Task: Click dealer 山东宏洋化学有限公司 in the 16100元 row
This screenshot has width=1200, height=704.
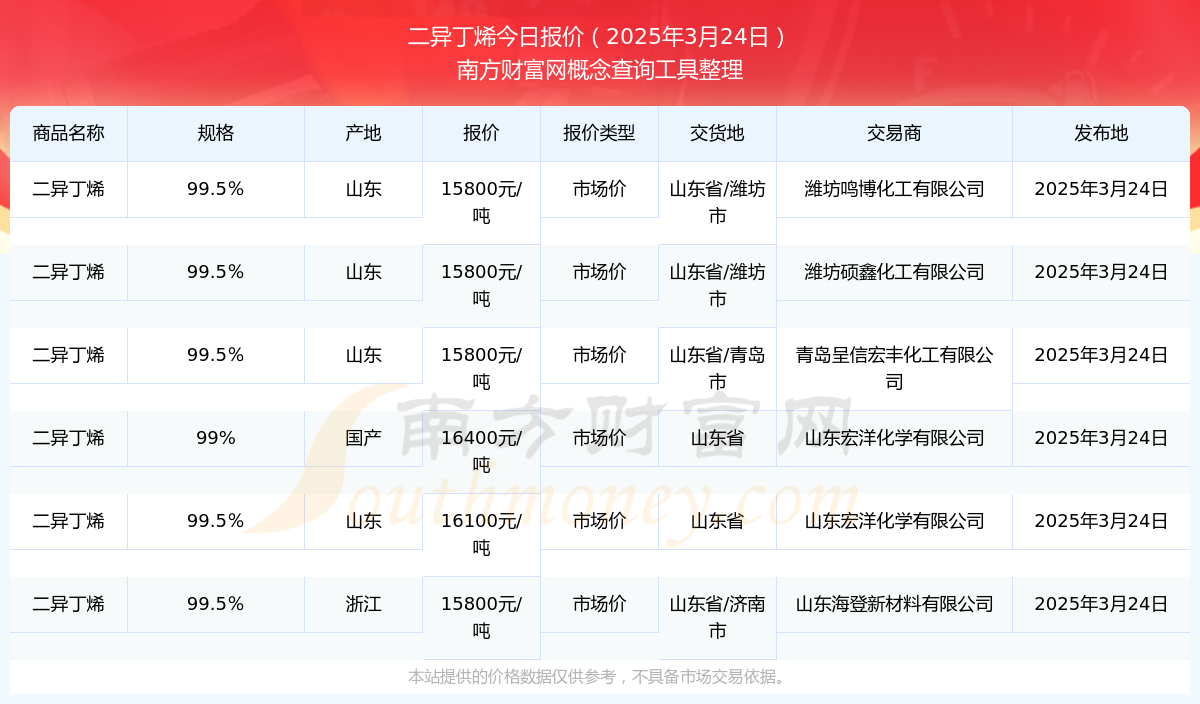Action: 894,521
